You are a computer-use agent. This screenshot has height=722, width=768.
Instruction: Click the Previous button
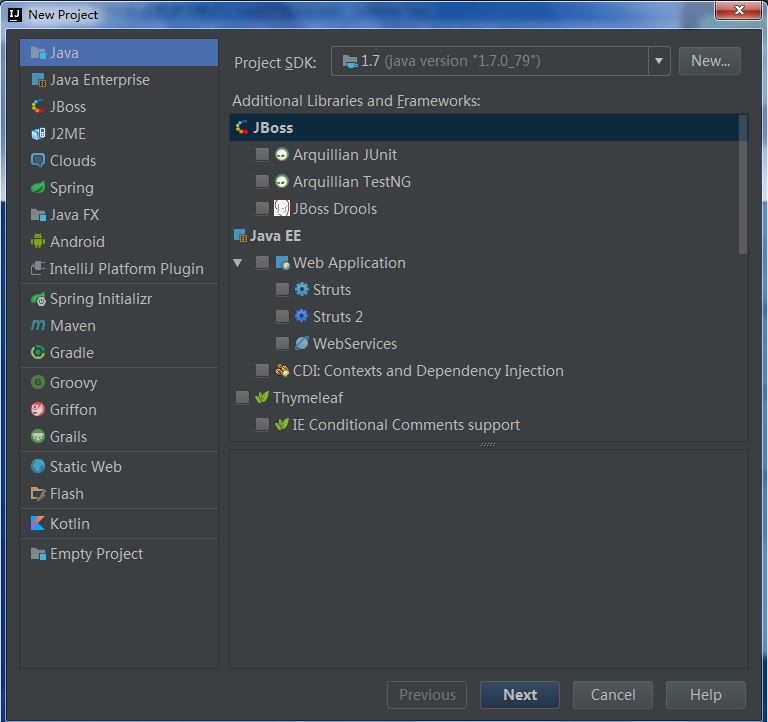[427, 695]
